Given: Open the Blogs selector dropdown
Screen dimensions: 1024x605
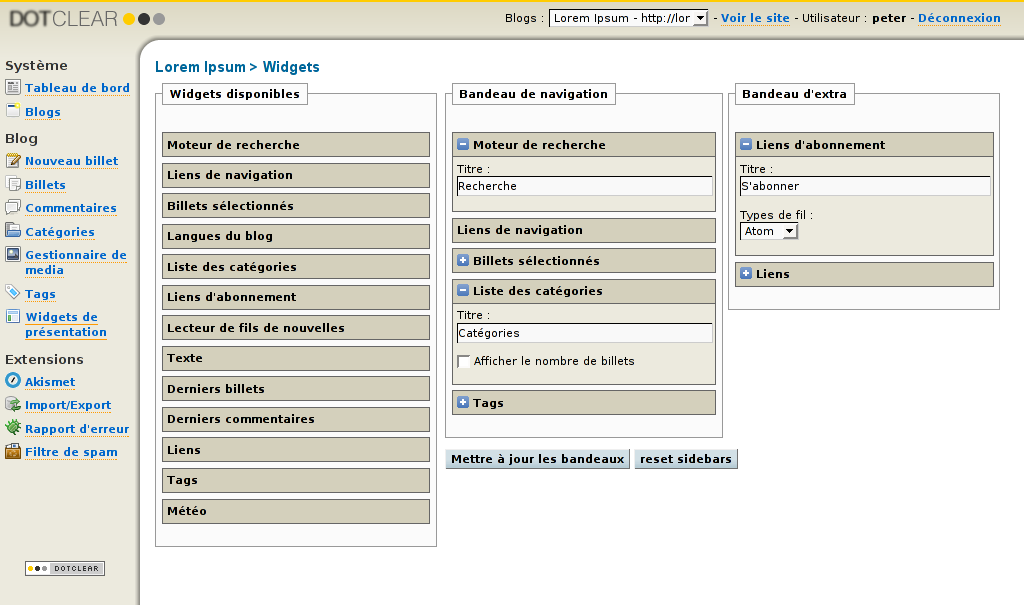Looking at the screenshot, I should click(x=629, y=18).
